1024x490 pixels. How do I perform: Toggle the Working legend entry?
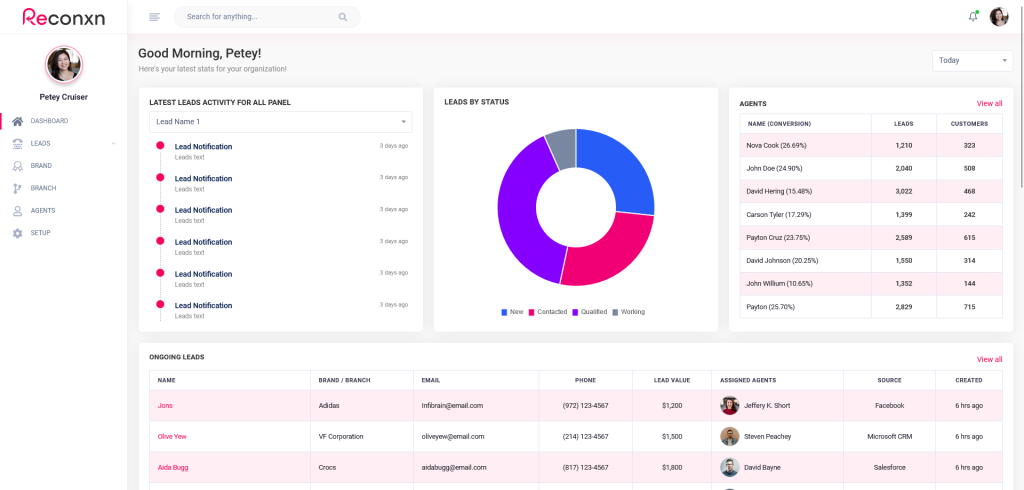tap(627, 312)
